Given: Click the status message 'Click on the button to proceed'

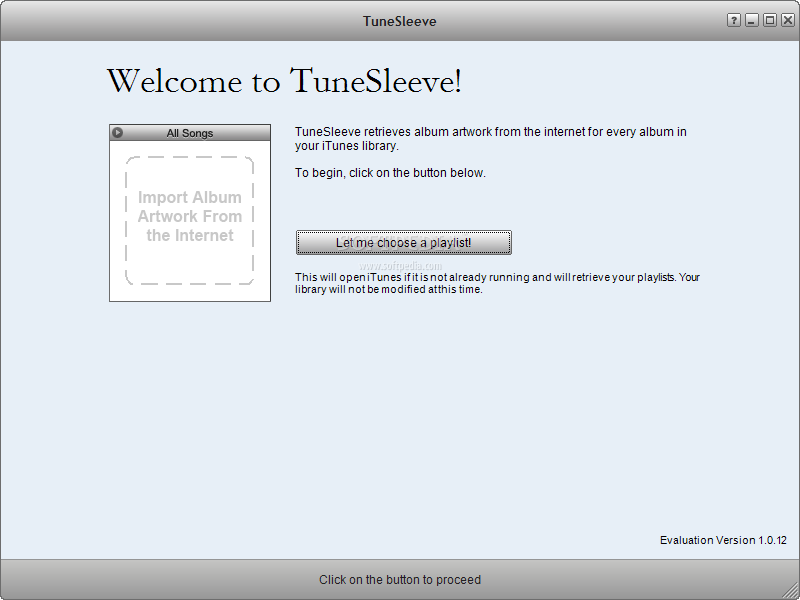Looking at the screenshot, I should (399, 580).
